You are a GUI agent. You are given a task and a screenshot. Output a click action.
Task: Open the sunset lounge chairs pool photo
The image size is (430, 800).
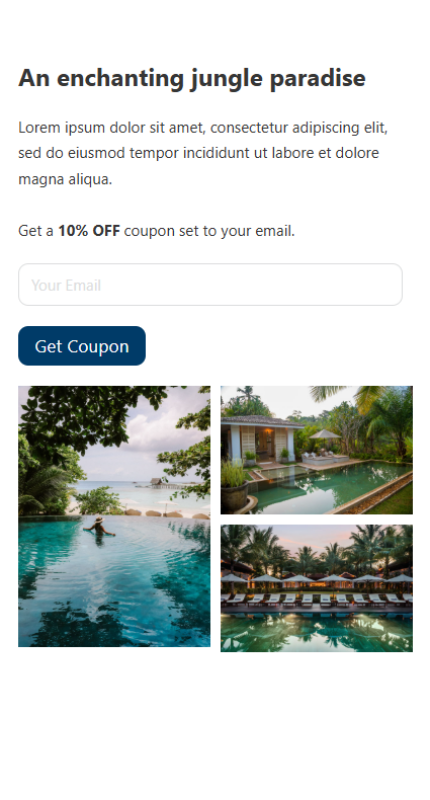click(316, 588)
